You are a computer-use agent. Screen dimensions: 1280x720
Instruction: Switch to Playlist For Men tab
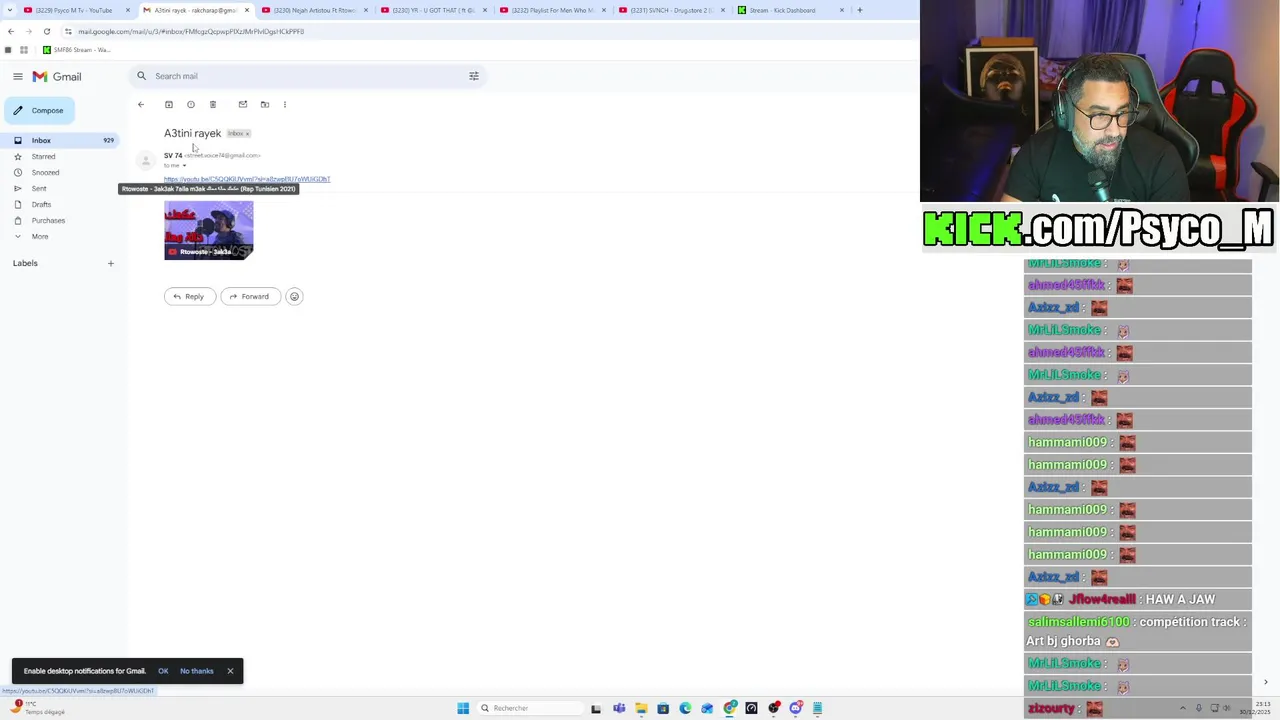click(553, 10)
